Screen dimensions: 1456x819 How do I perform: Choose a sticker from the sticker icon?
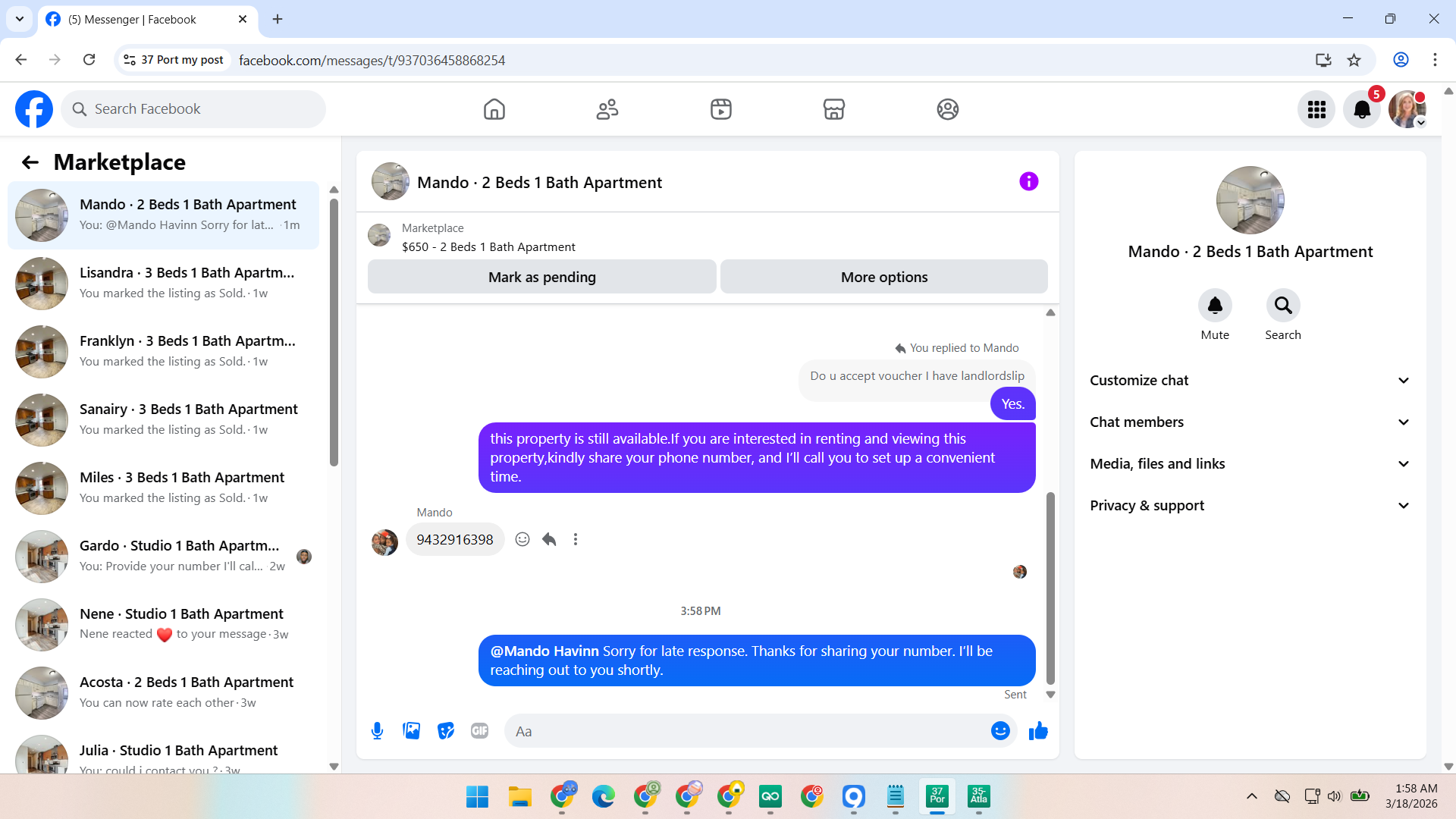446,731
